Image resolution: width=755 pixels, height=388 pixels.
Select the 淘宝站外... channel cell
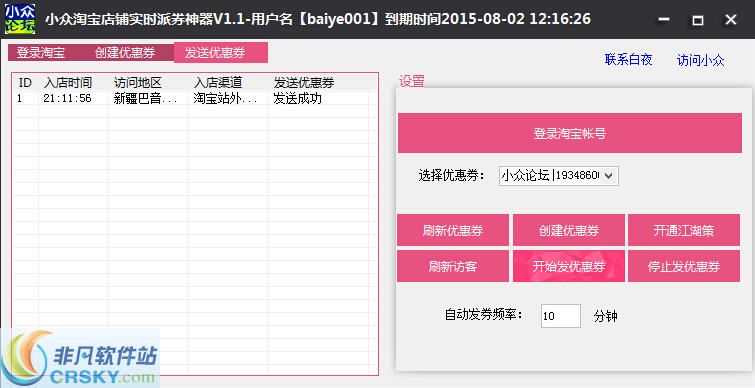pos(228,99)
